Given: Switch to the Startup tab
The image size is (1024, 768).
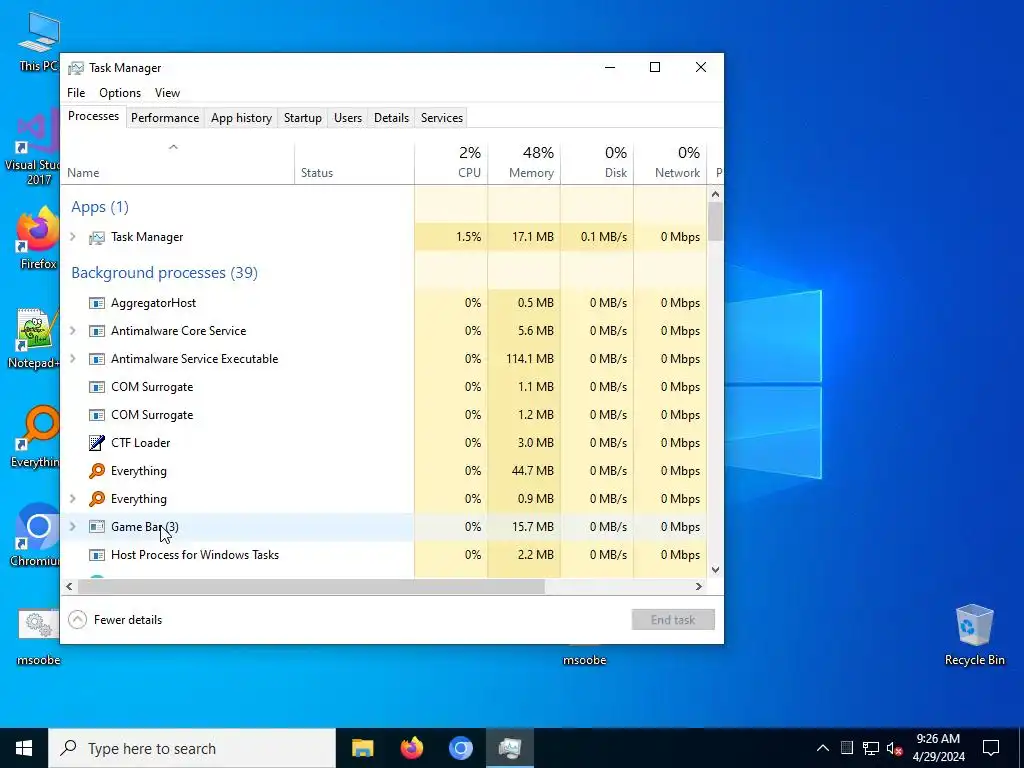Looking at the screenshot, I should pos(302,118).
